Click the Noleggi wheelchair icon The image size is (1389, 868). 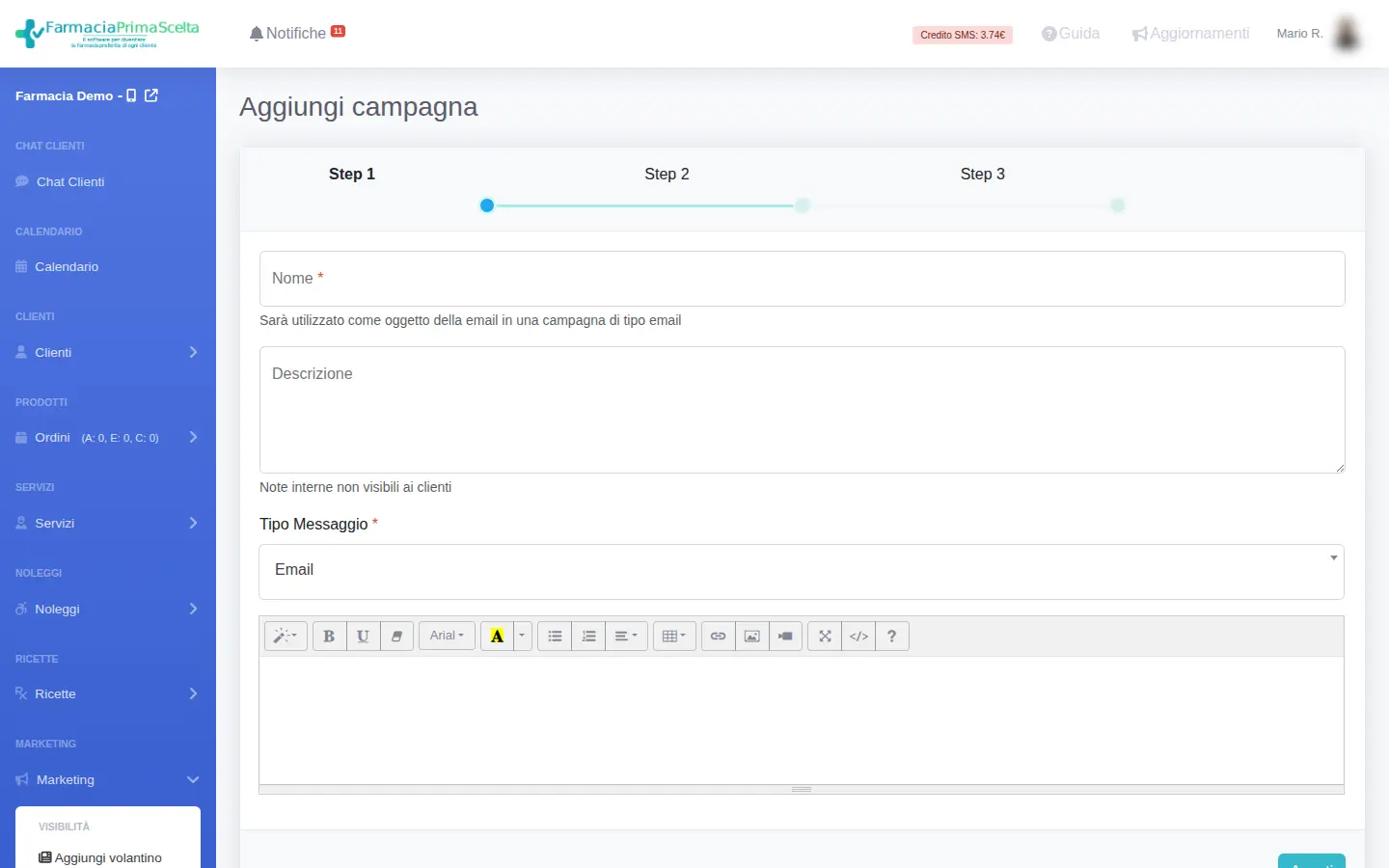point(21,609)
